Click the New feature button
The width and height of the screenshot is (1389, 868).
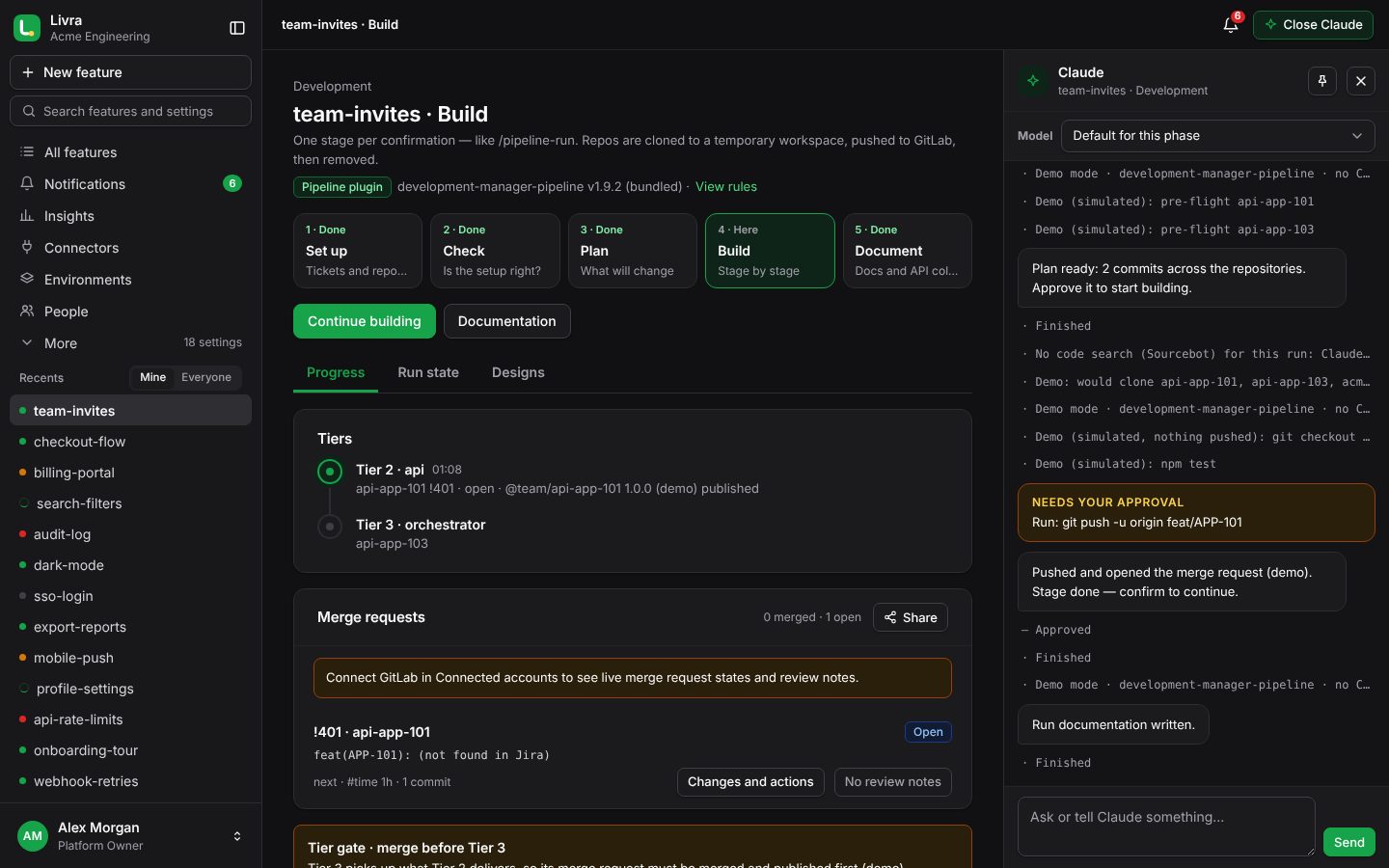[x=130, y=72]
